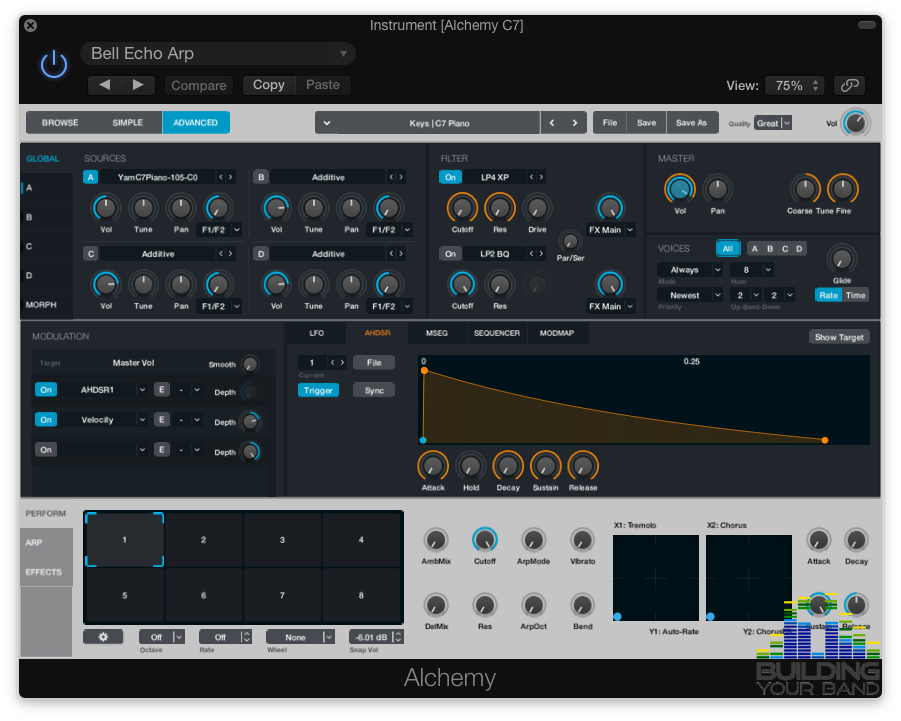Select source D letter icon
Screen dimensions: 901x721
pyautogui.click(x=261, y=253)
